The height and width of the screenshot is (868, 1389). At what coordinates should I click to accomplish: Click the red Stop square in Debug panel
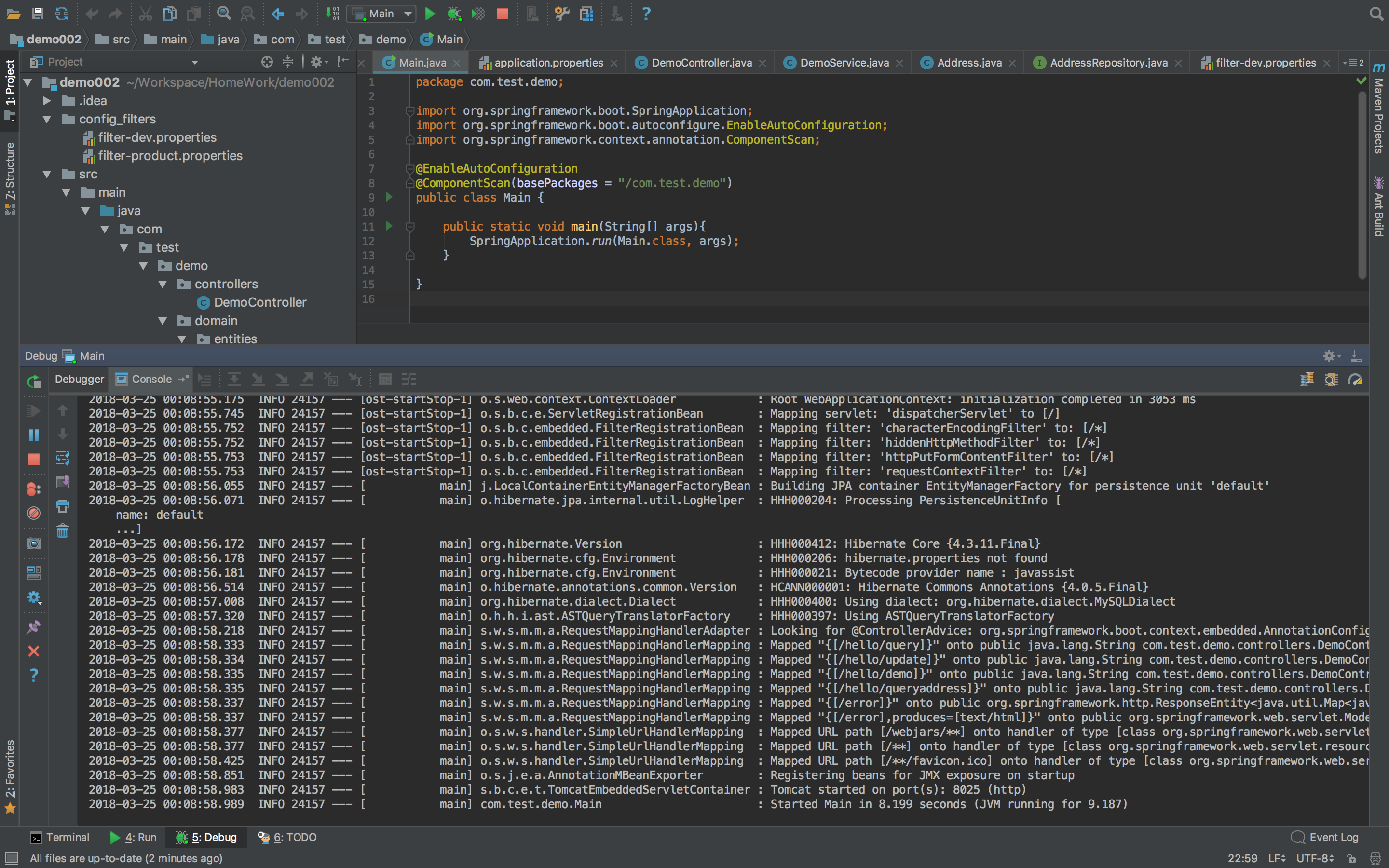point(34,459)
